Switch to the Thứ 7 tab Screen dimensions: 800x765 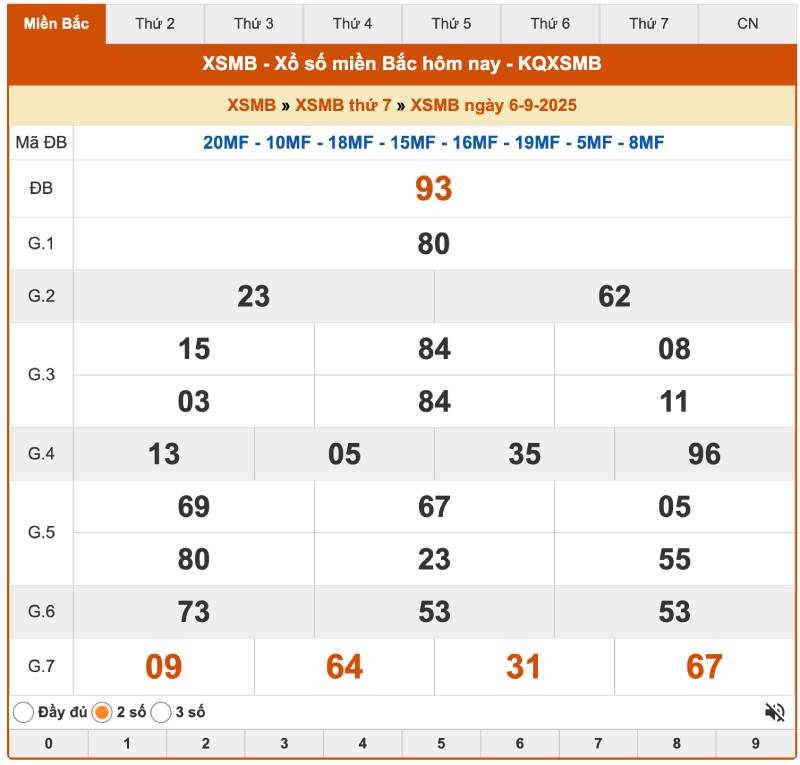pos(648,23)
